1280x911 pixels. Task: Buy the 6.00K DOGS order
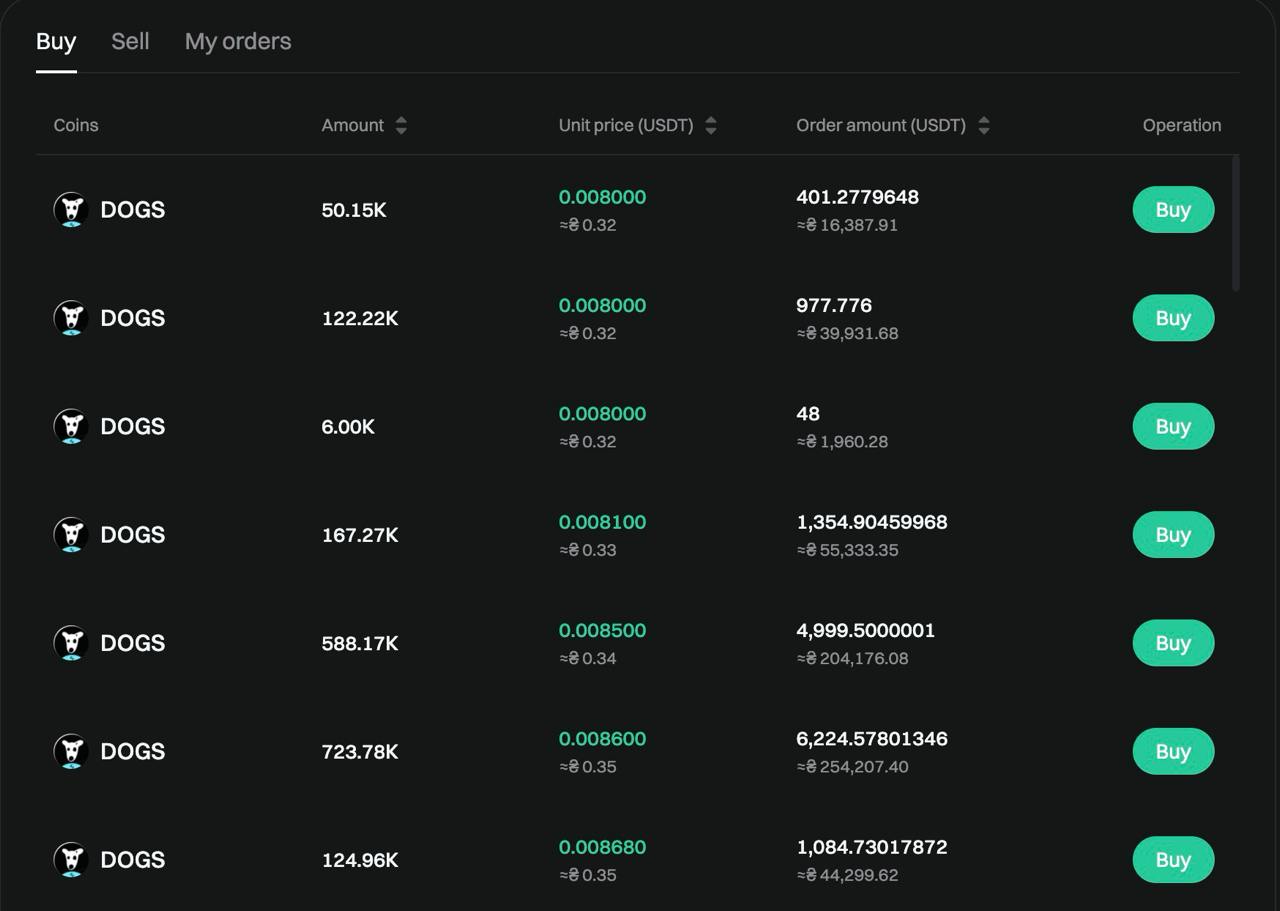1173,426
